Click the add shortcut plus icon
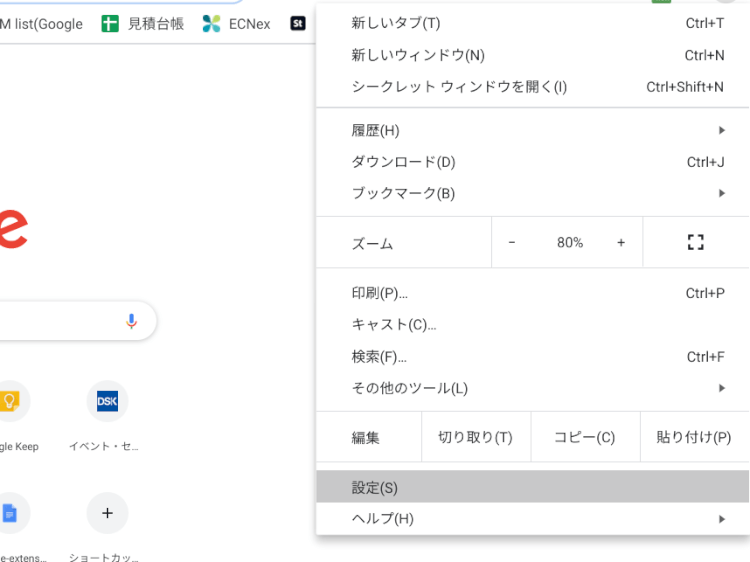The height and width of the screenshot is (562, 750). tap(107, 513)
